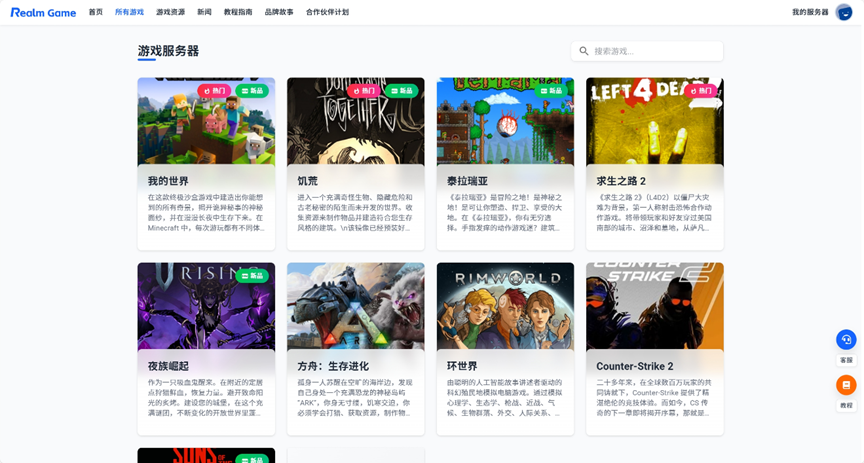Screen dimensions: 864x463
Task: Click the orange 教程 tutorial icon
Action: click(846, 385)
